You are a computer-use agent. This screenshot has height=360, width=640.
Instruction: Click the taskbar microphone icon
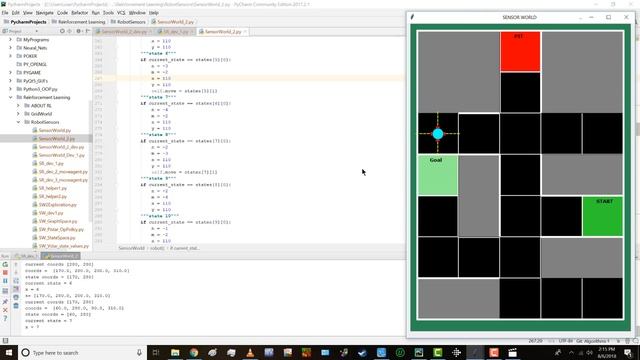139,353
